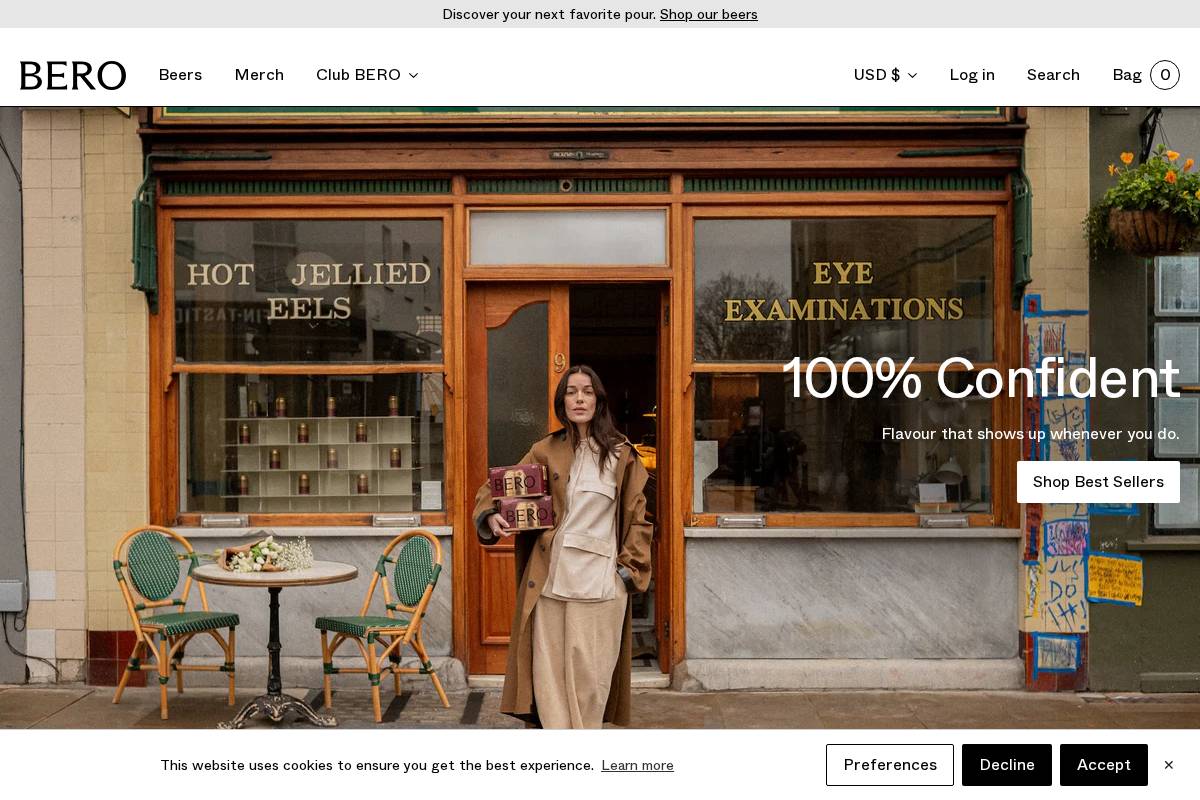Viewport: 1200px width, 800px height.
Task: Click the BERO logo
Action: tap(73, 75)
